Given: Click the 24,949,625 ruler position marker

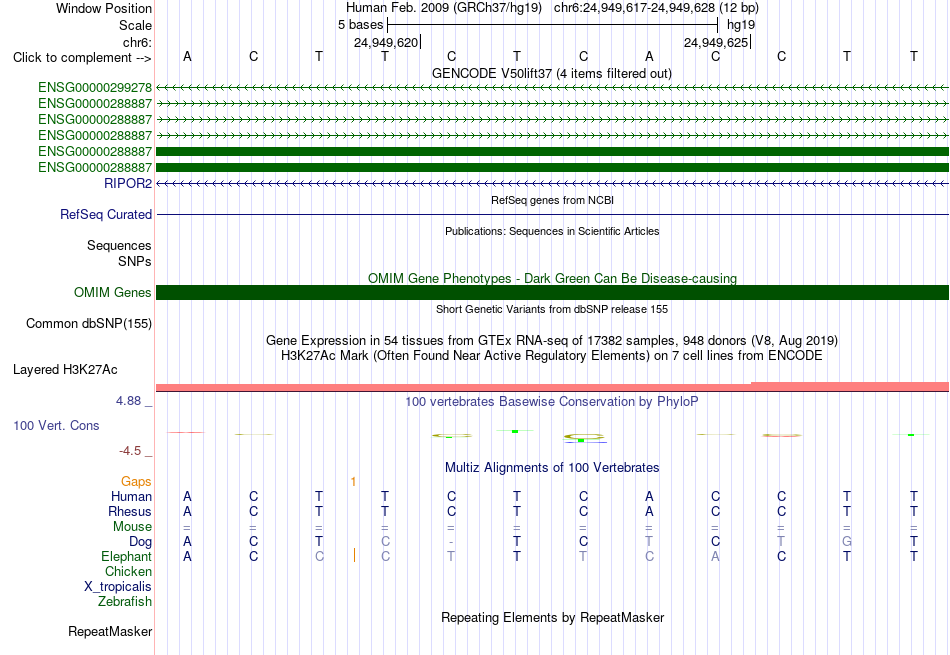Looking at the screenshot, I should [716, 42].
